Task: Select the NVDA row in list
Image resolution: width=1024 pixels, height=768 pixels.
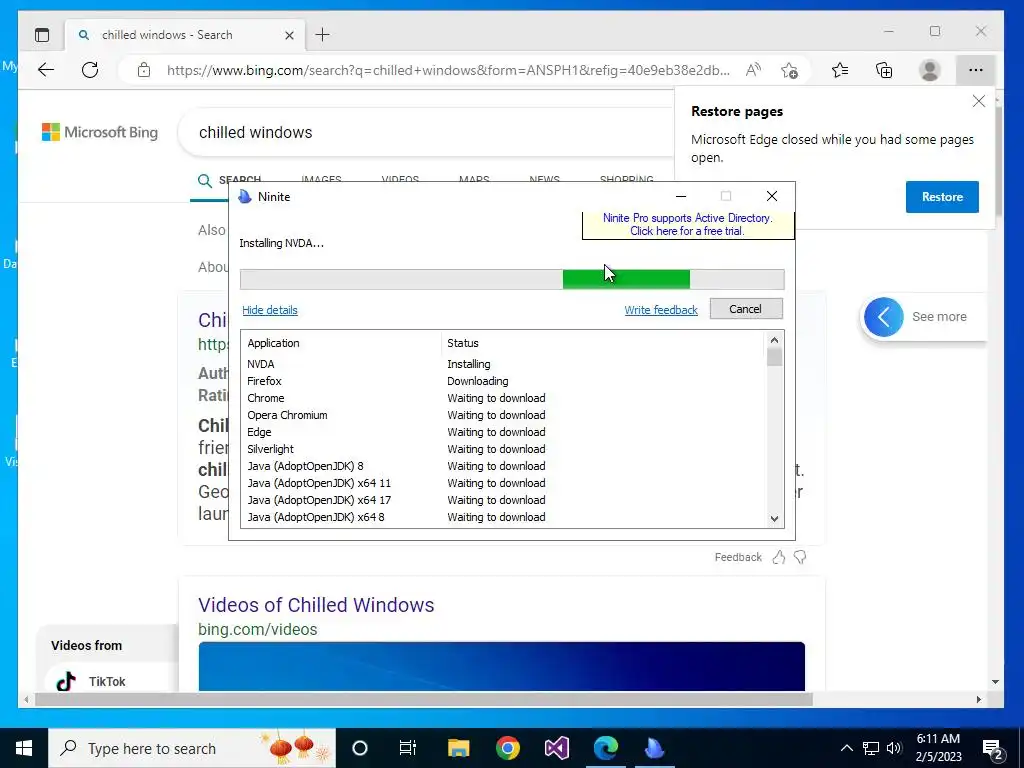Action: click(x=504, y=364)
